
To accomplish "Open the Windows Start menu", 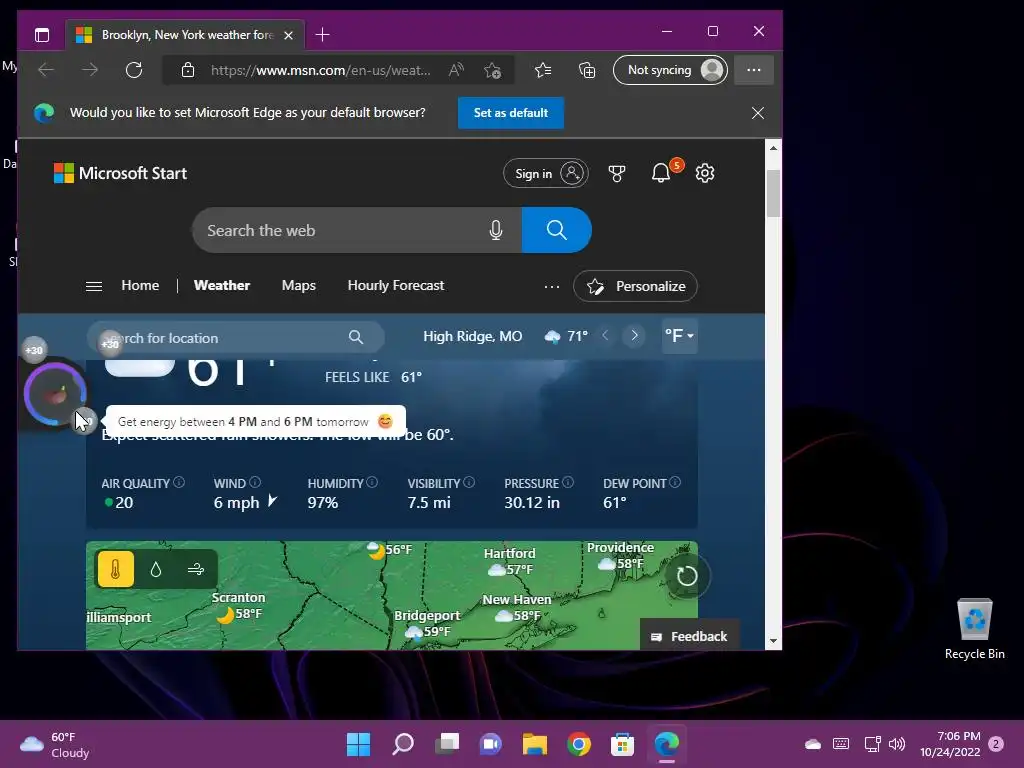I will tap(358, 744).
